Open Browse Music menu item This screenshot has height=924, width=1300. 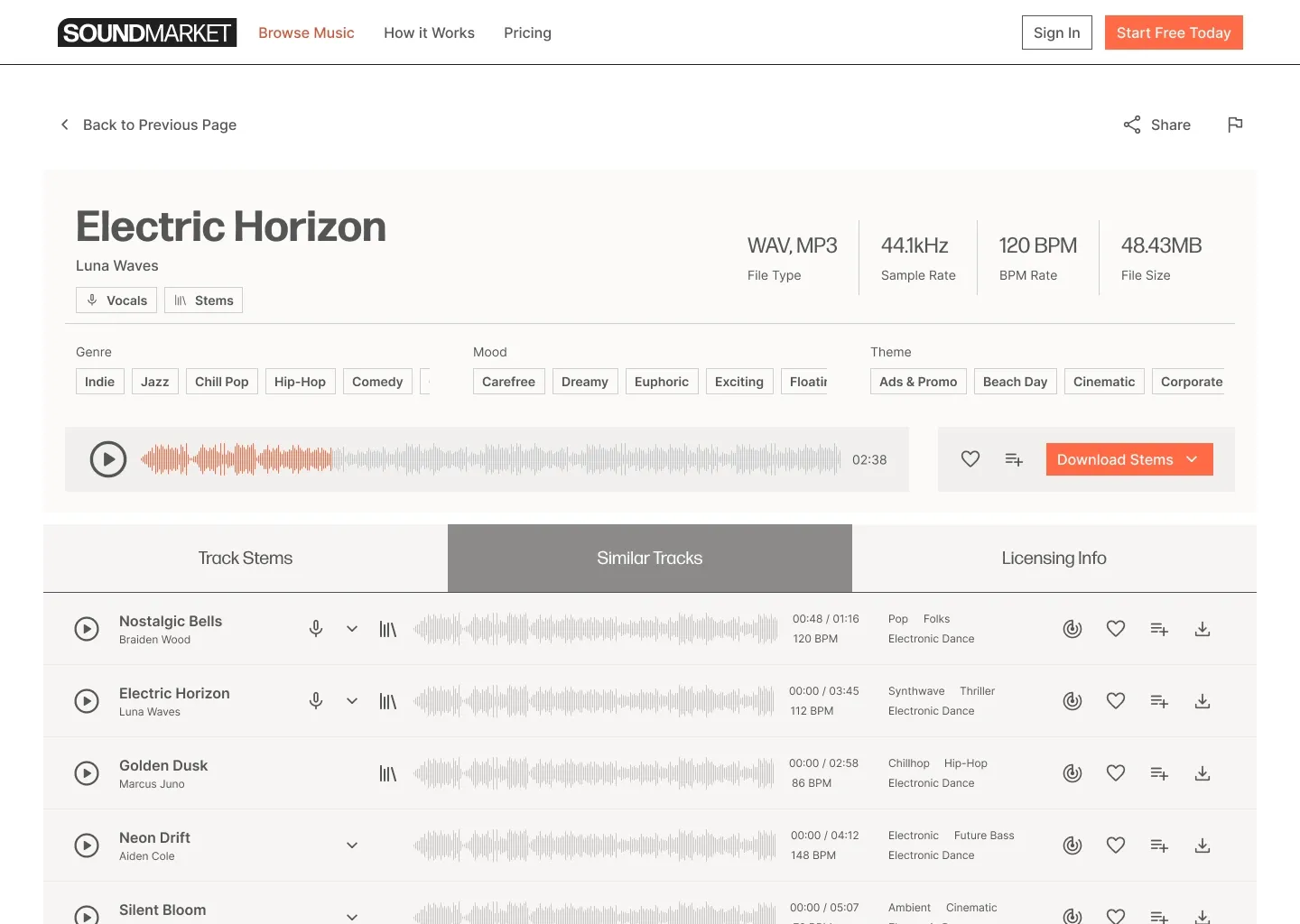[306, 32]
